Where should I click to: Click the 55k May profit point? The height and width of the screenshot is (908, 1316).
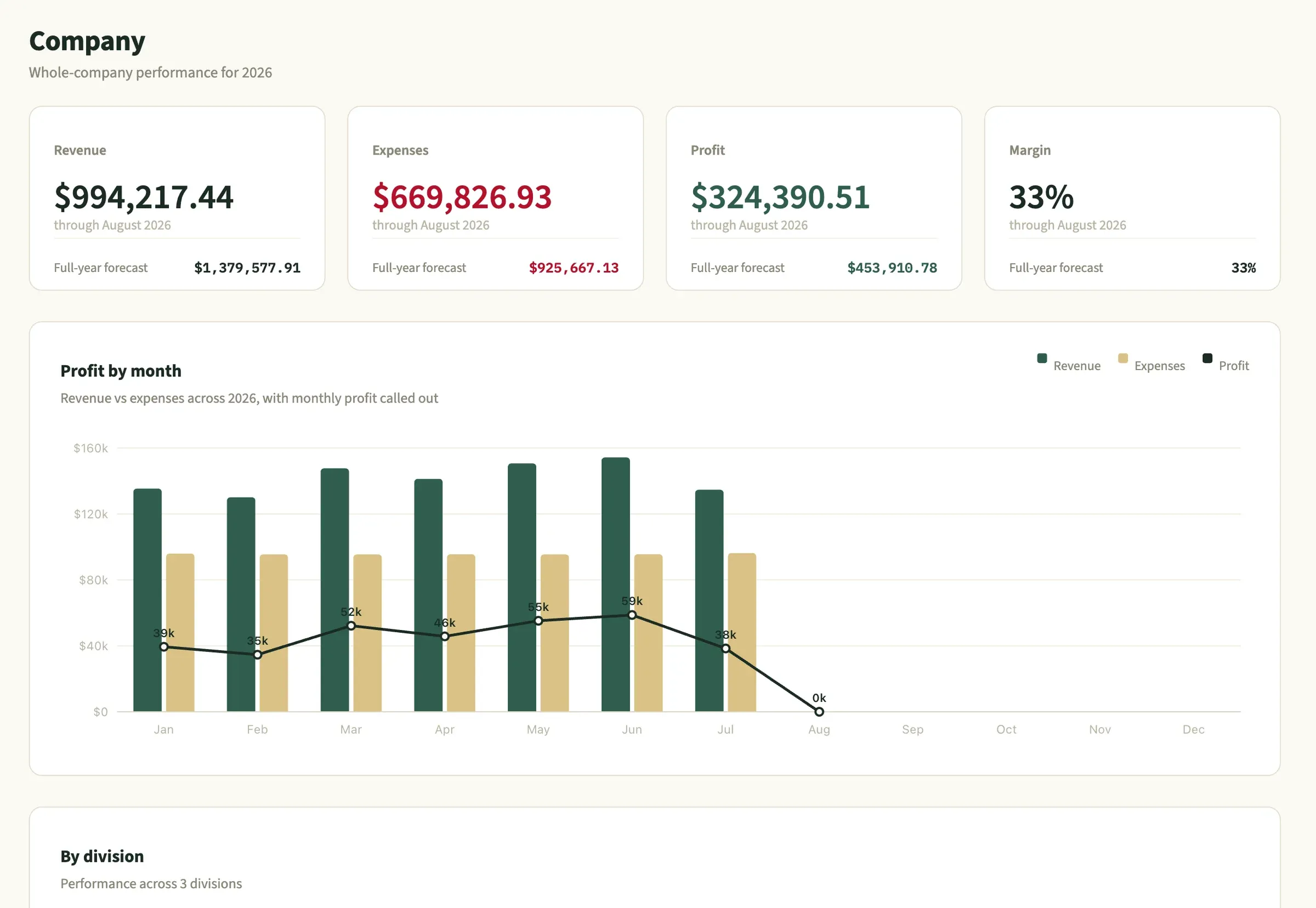pos(538,620)
